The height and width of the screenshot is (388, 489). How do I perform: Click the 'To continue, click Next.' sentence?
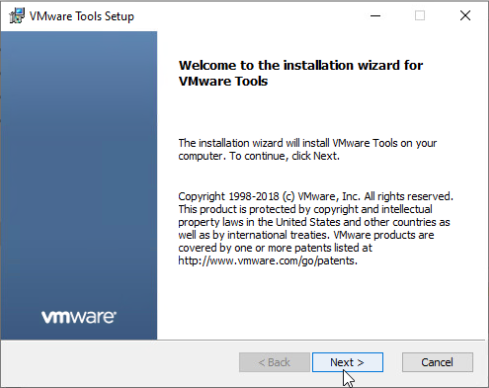(284, 156)
